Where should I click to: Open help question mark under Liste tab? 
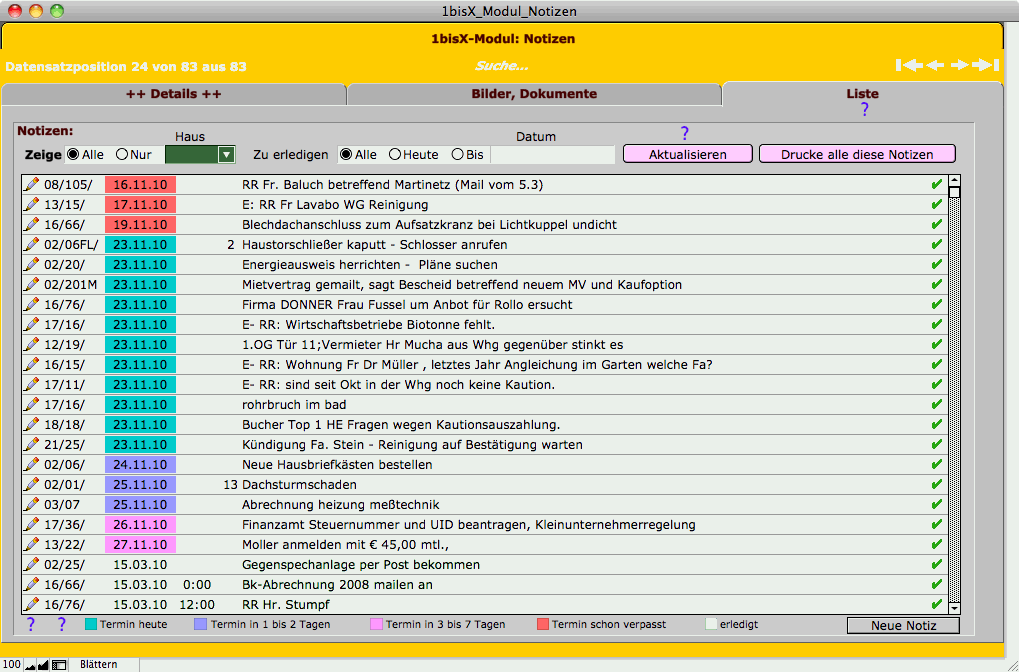pos(864,109)
